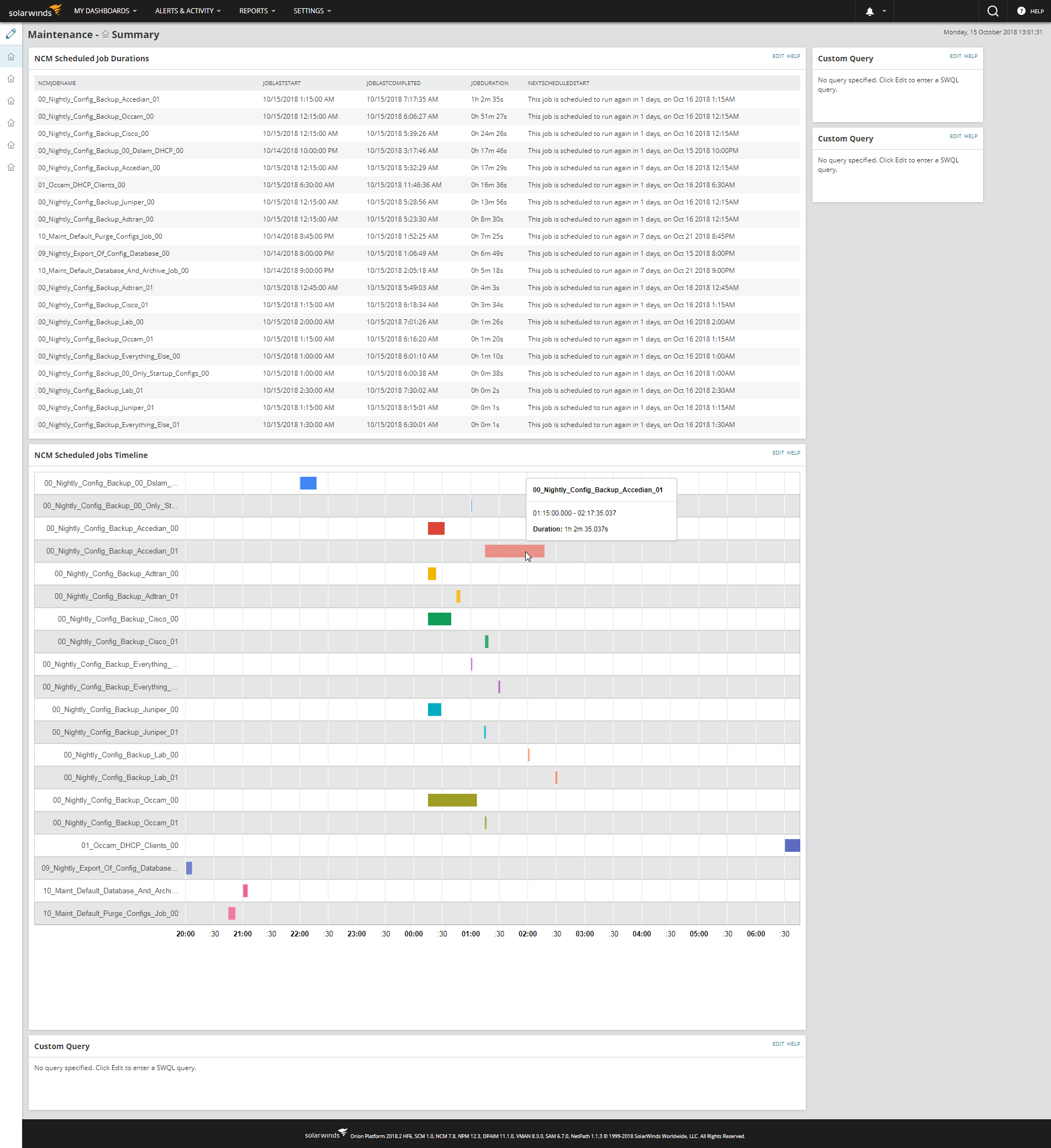Click the timeline row label 10_Maint_Default_Purge_Configs_Job_00
The height and width of the screenshot is (1148, 1051).
coord(110,913)
